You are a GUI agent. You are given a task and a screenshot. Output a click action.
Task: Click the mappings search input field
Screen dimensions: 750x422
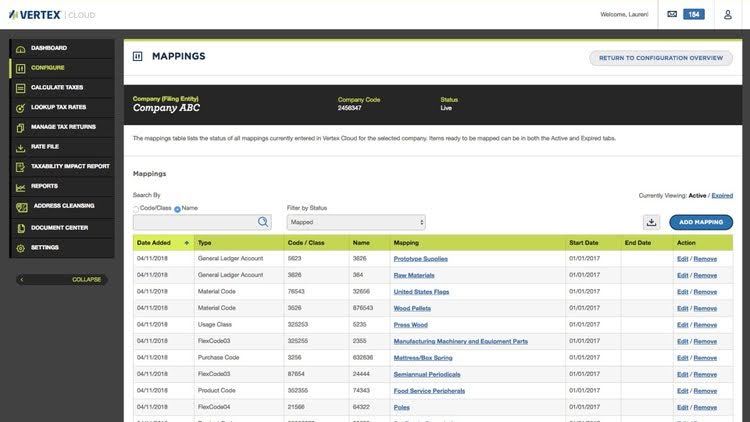coord(194,222)
